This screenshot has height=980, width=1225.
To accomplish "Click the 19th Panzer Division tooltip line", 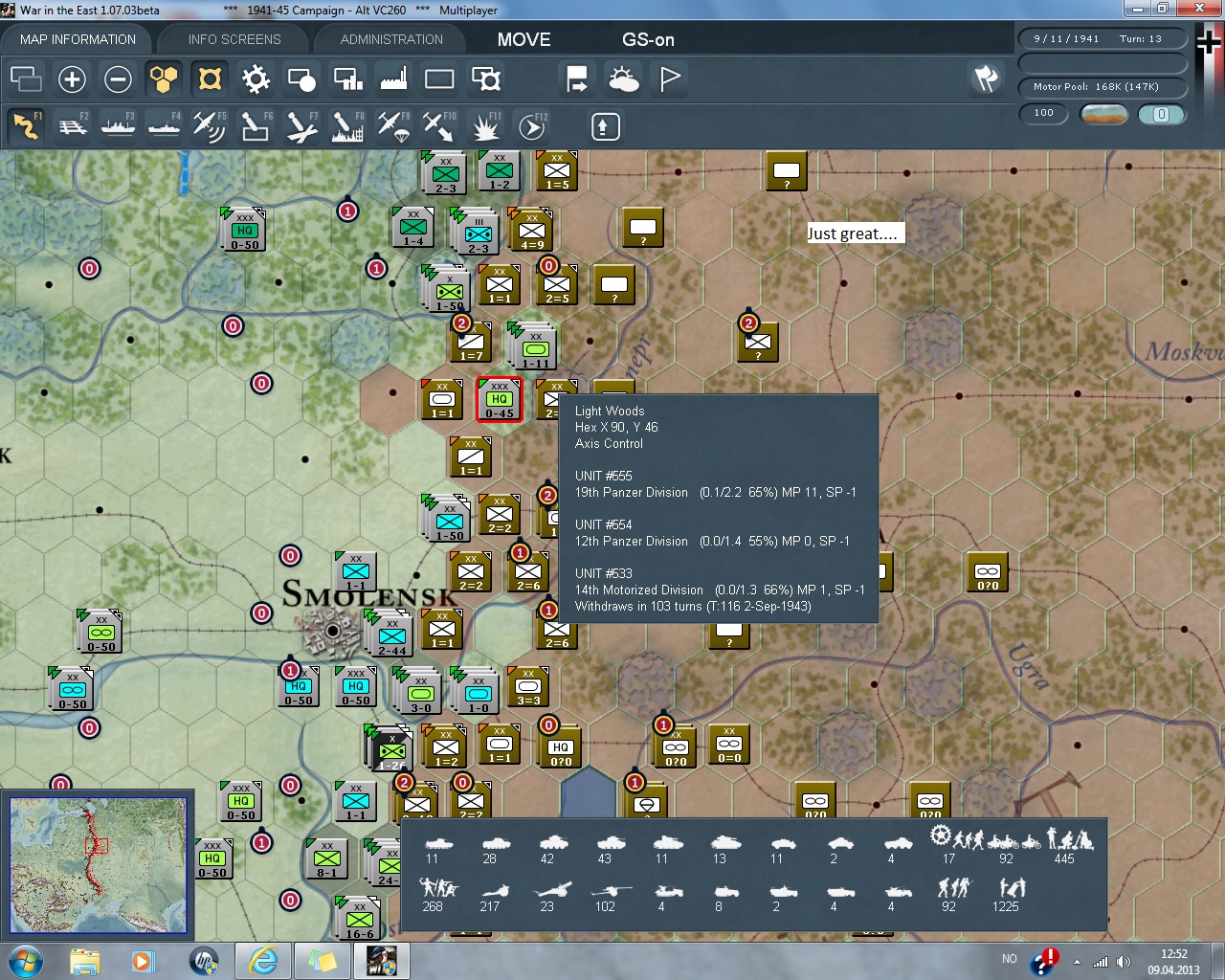I will (716, 492).
